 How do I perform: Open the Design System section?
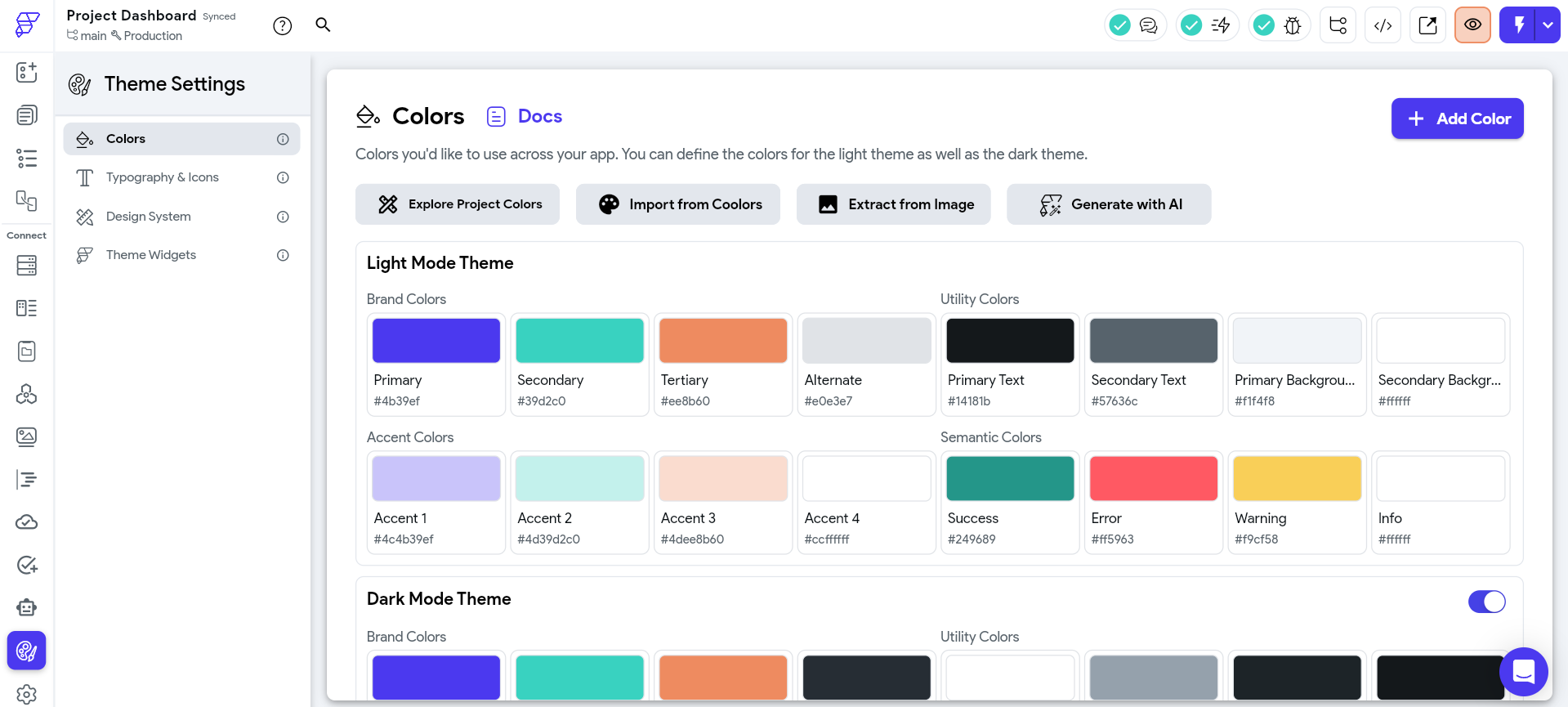pos(149,217)
